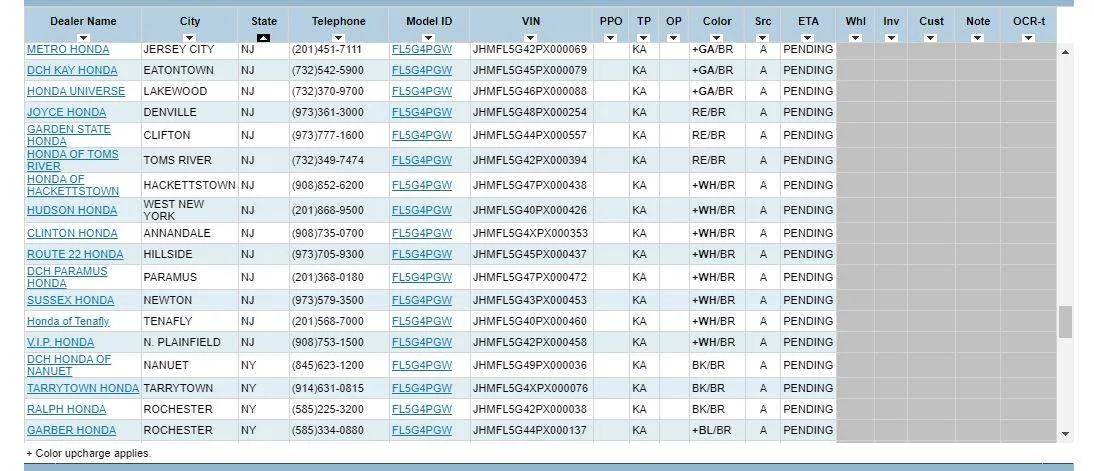Screen dimensions: 1094x471
Task: Click Model ID link in METRO HONDA row
Action: [x=422, y=50]
